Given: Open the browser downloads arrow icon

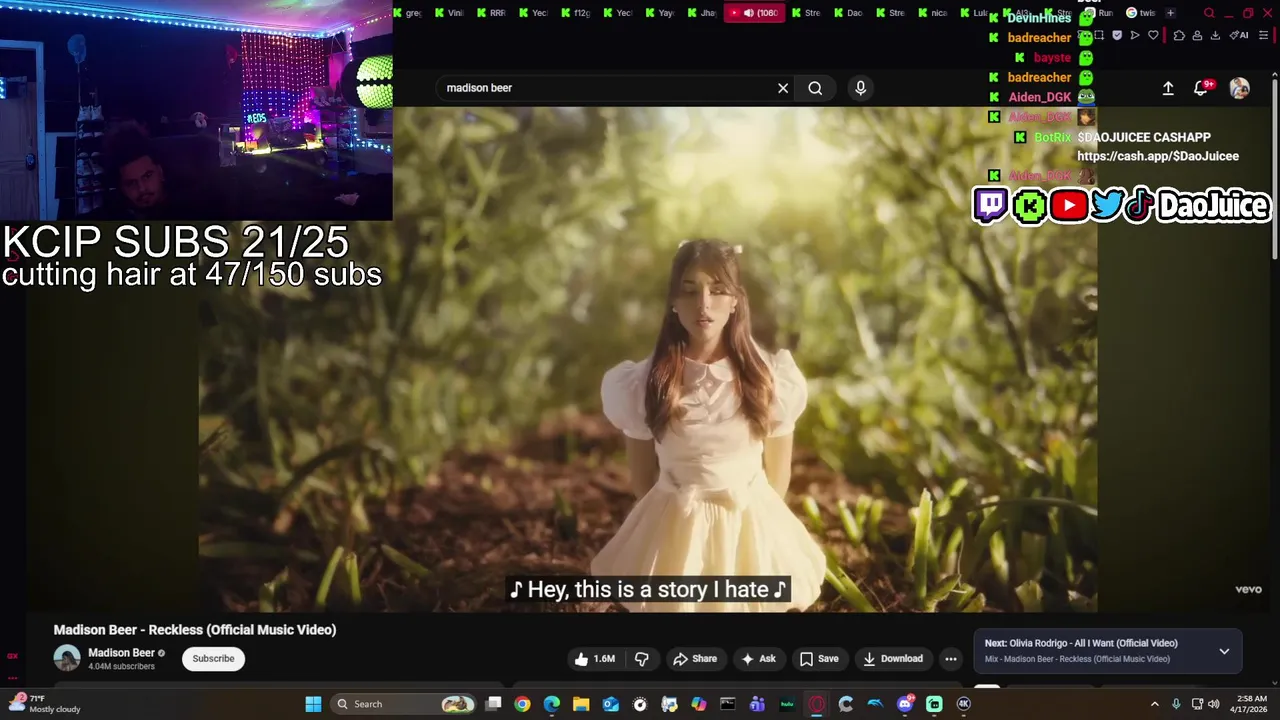Looking at the screenshot, I should [1215, 36].
